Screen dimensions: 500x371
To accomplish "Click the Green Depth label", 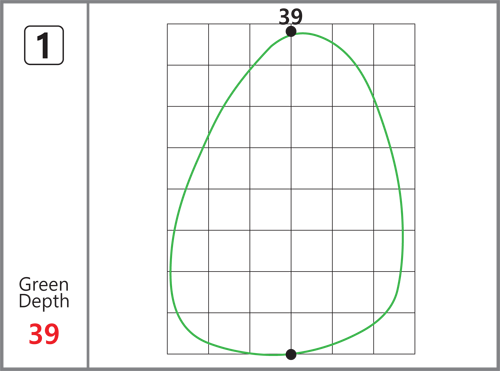I will (44, 293).
